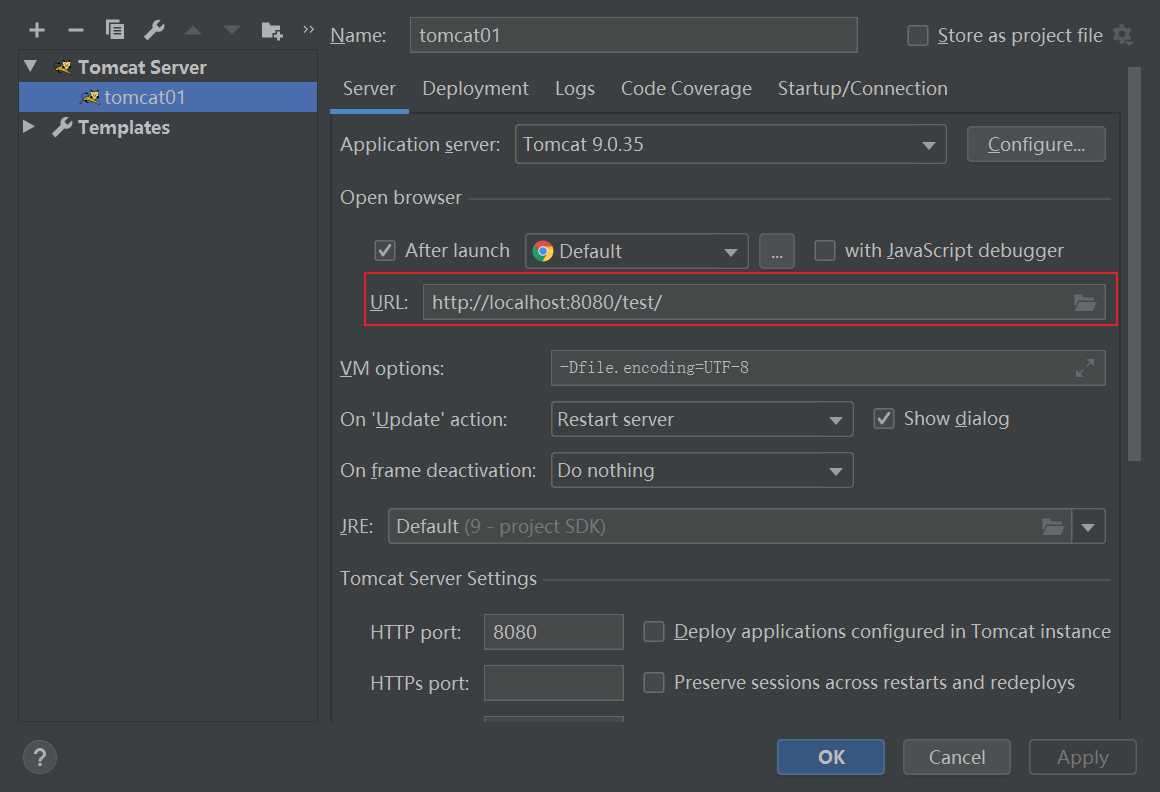The width and height of the screenshot is (1160, 792).
Task: Click the Copy Configuration icon
Action: (x=115, y=30)
